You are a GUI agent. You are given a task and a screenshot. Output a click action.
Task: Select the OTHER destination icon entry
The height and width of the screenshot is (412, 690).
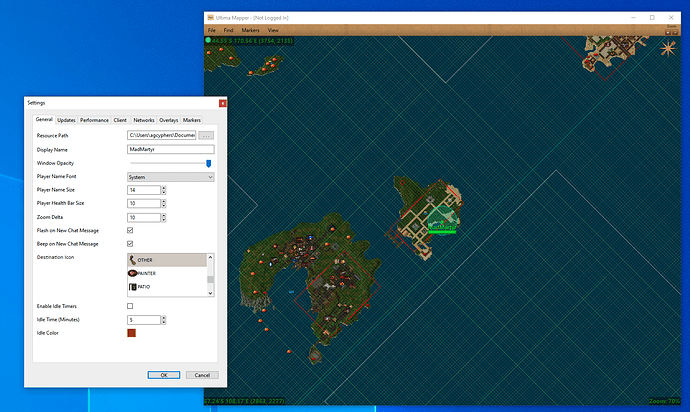coord(167,260)
